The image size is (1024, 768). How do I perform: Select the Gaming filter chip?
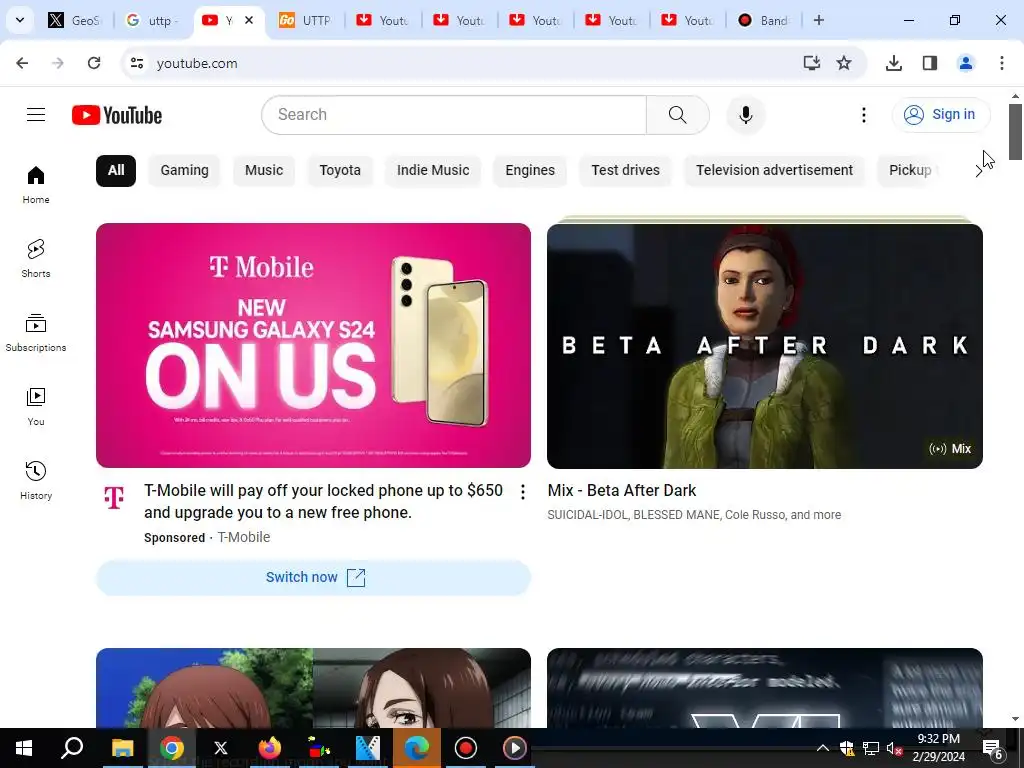point(184,170)
